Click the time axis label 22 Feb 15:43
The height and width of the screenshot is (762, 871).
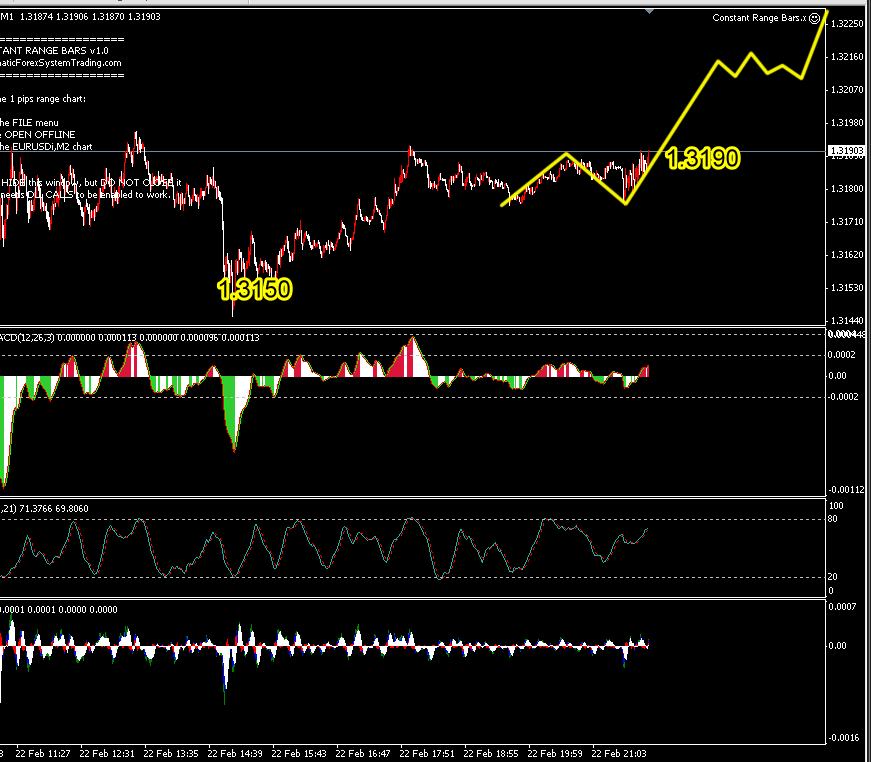pyautogui.click(x=299, y=754)
